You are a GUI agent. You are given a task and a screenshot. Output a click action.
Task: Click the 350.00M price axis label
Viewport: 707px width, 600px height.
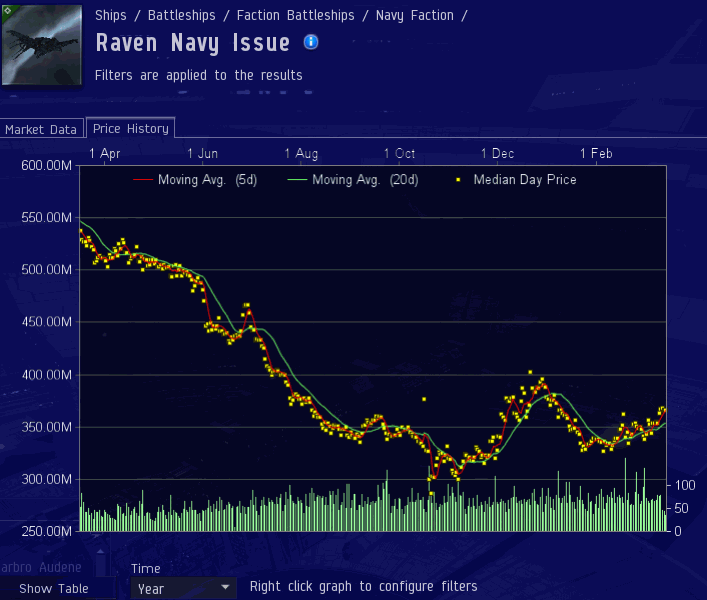tap(46, 427)
